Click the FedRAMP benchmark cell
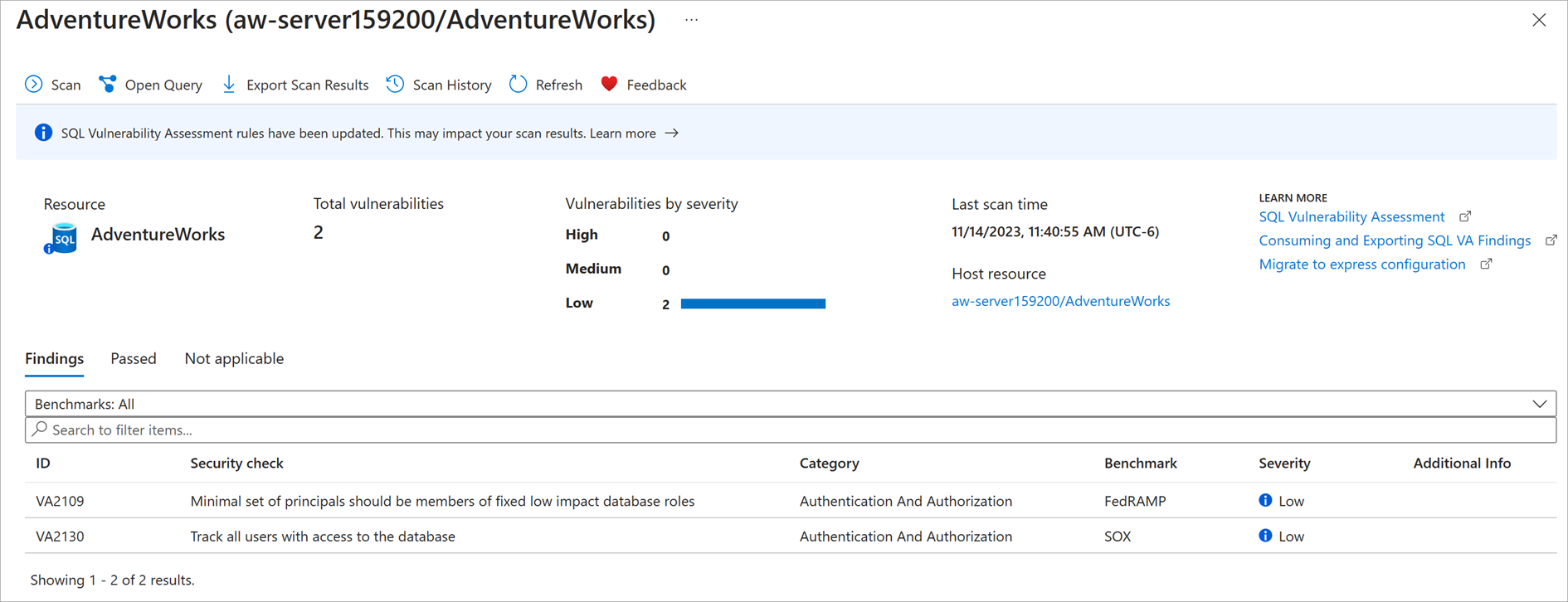 1135,501
